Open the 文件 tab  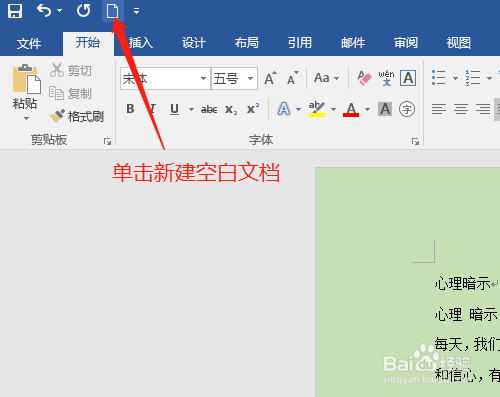pyautogui.click(x=29, y=44)
